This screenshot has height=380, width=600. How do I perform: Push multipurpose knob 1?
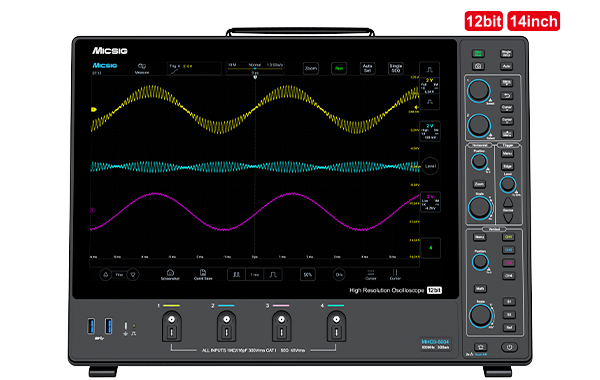coord(478,91)
